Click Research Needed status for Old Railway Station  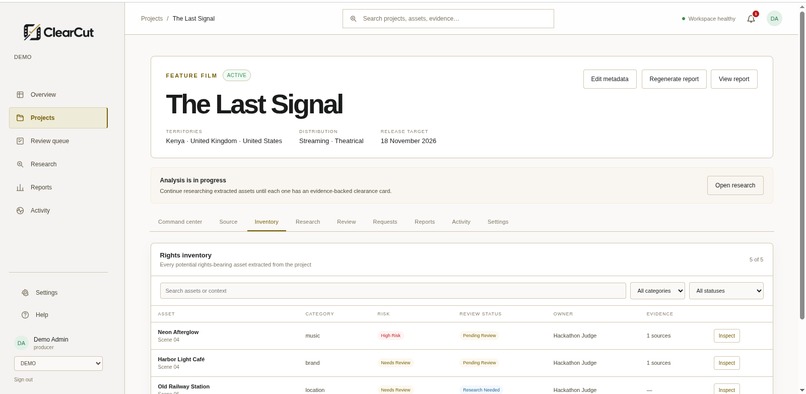[481, 390]
